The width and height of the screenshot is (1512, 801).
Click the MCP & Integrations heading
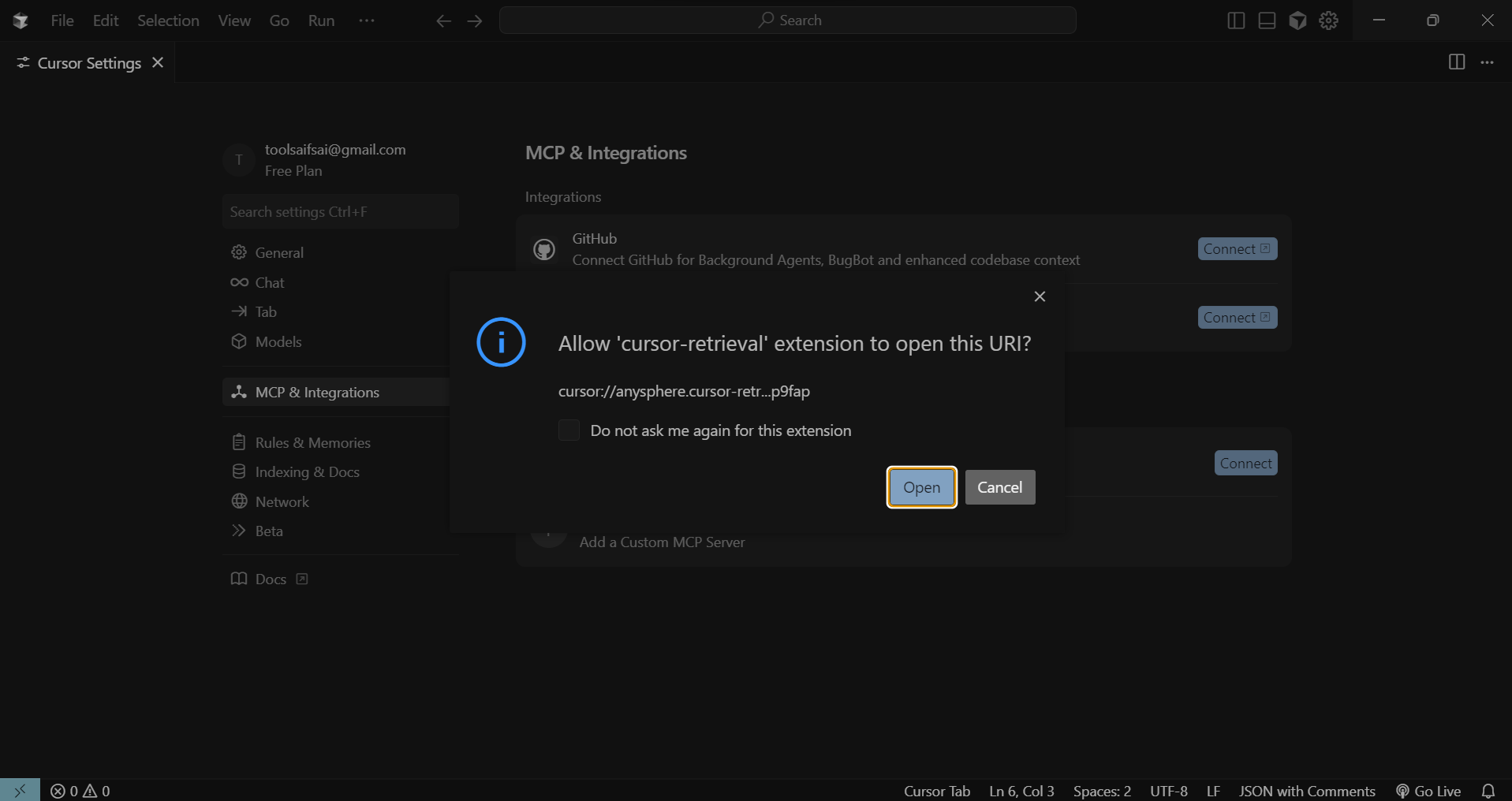click(x=606, y=153)
